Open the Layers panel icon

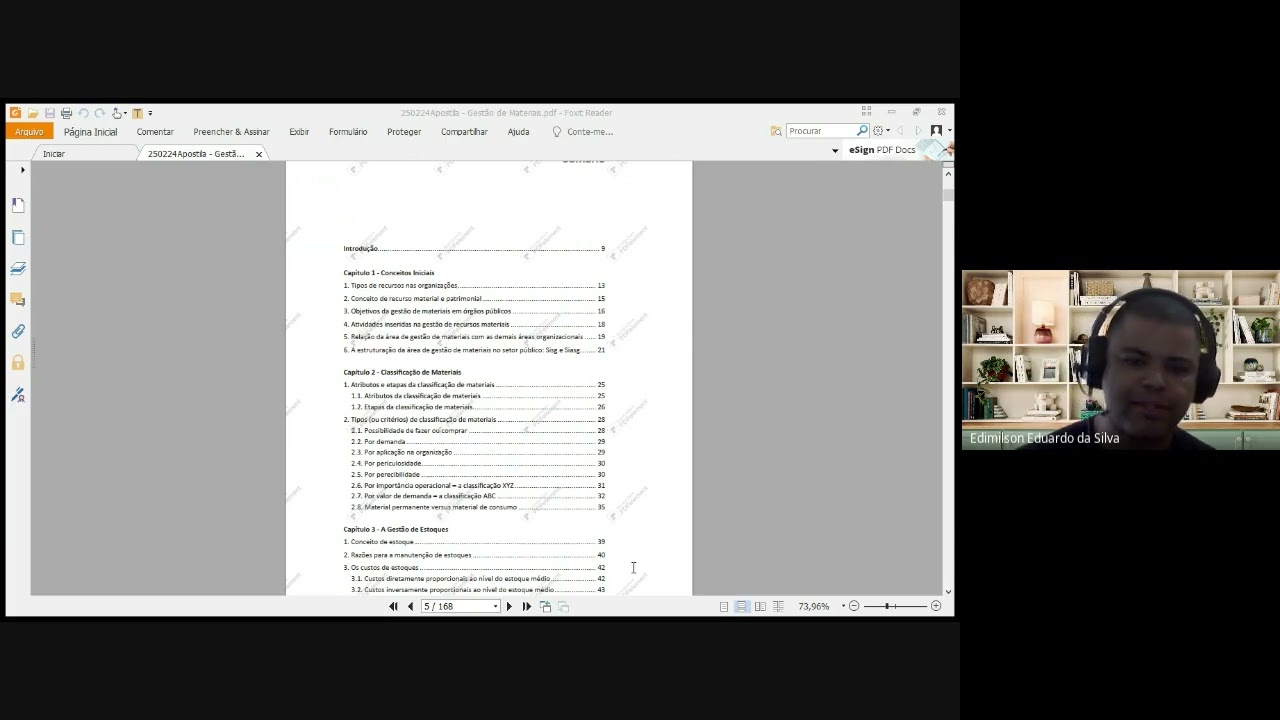coord(18,268)
